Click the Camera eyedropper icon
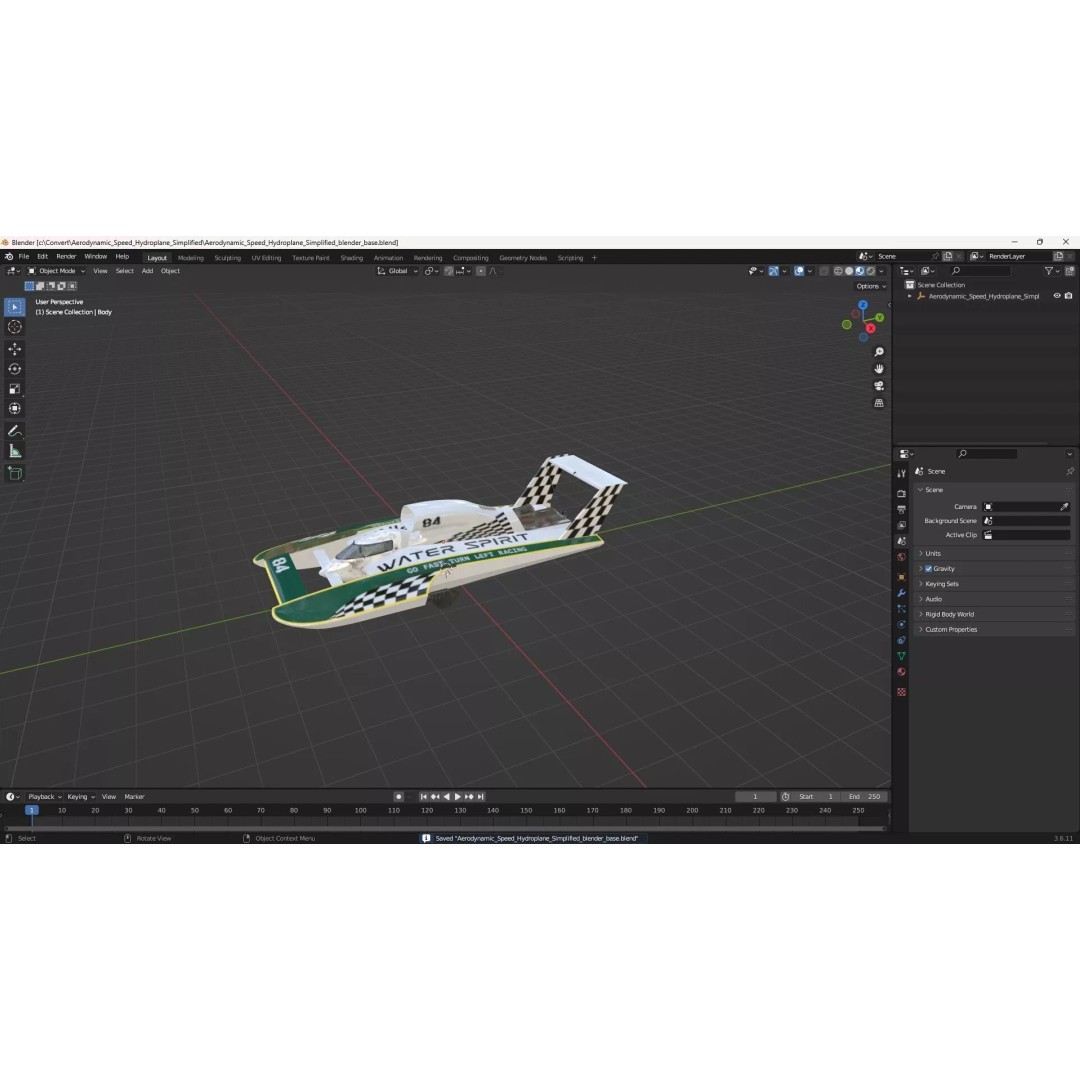The height and width of the screenshot is (1080, 1080). coord(1064,506)
